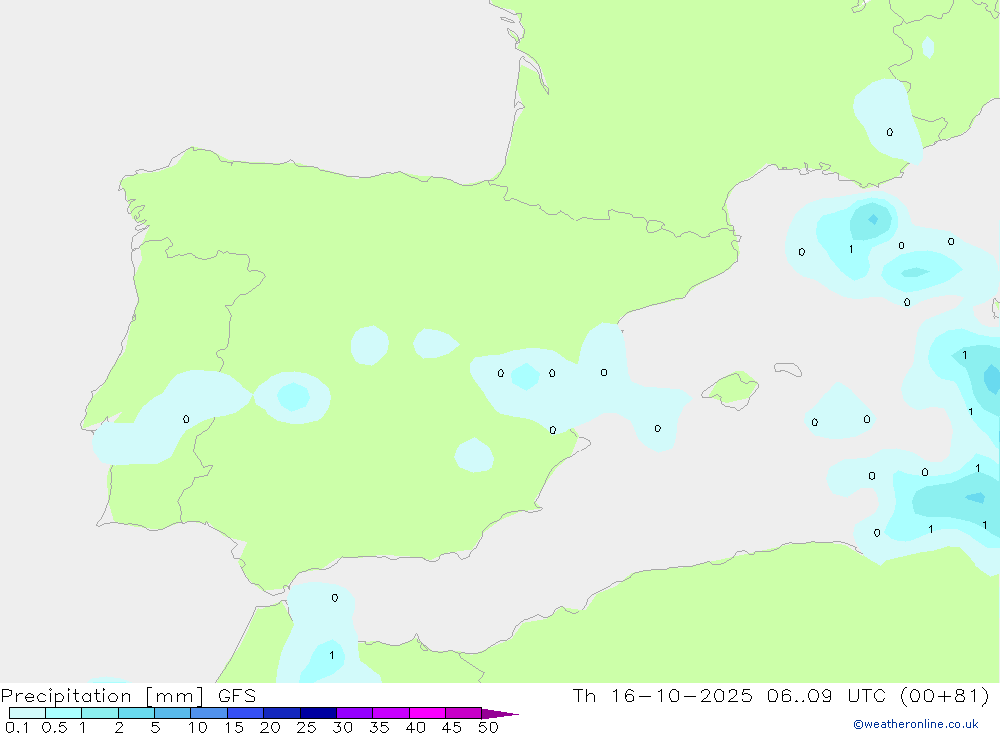This screenshot has width=1000, height=733.
Task: Click the 0.1–0.5 mm legend color box
Action: point(27,713)
